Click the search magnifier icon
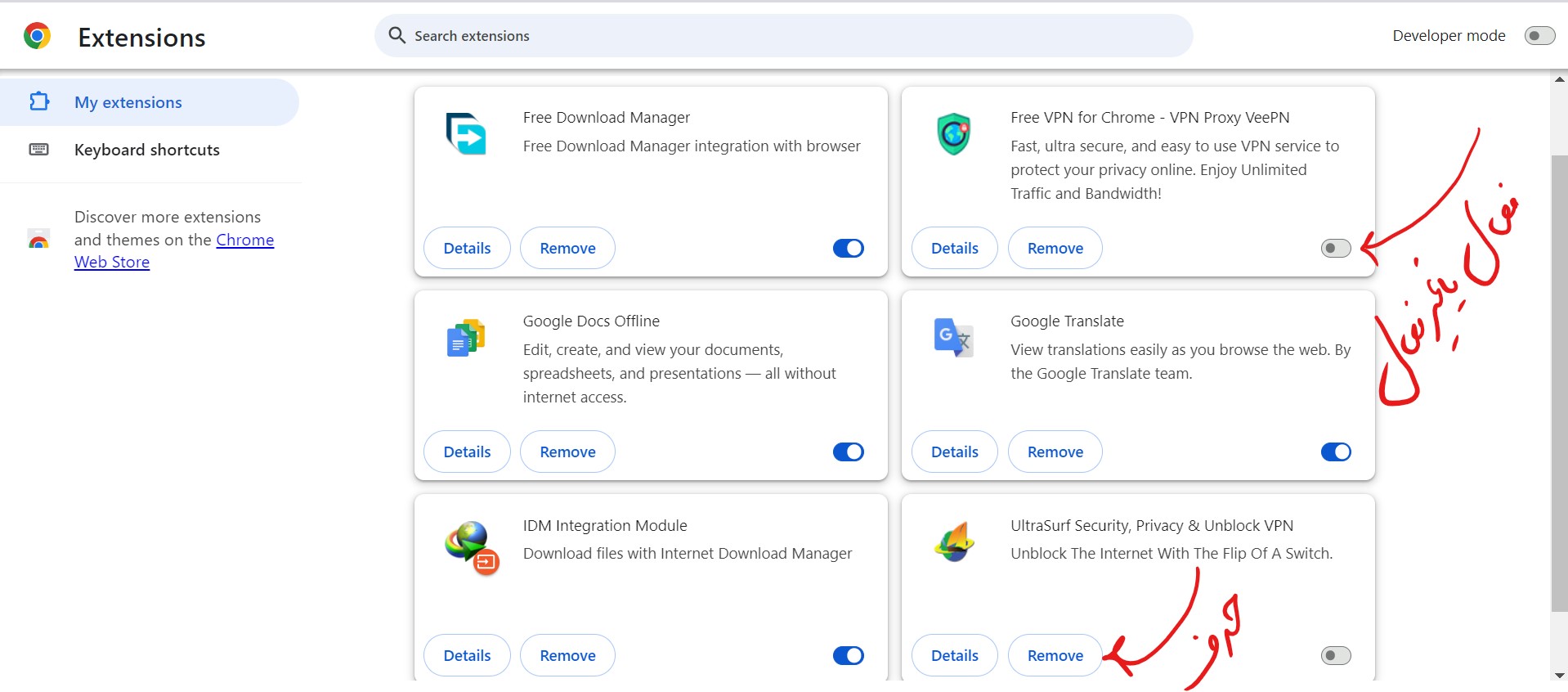1568x692 pixels. pos(397,35)
